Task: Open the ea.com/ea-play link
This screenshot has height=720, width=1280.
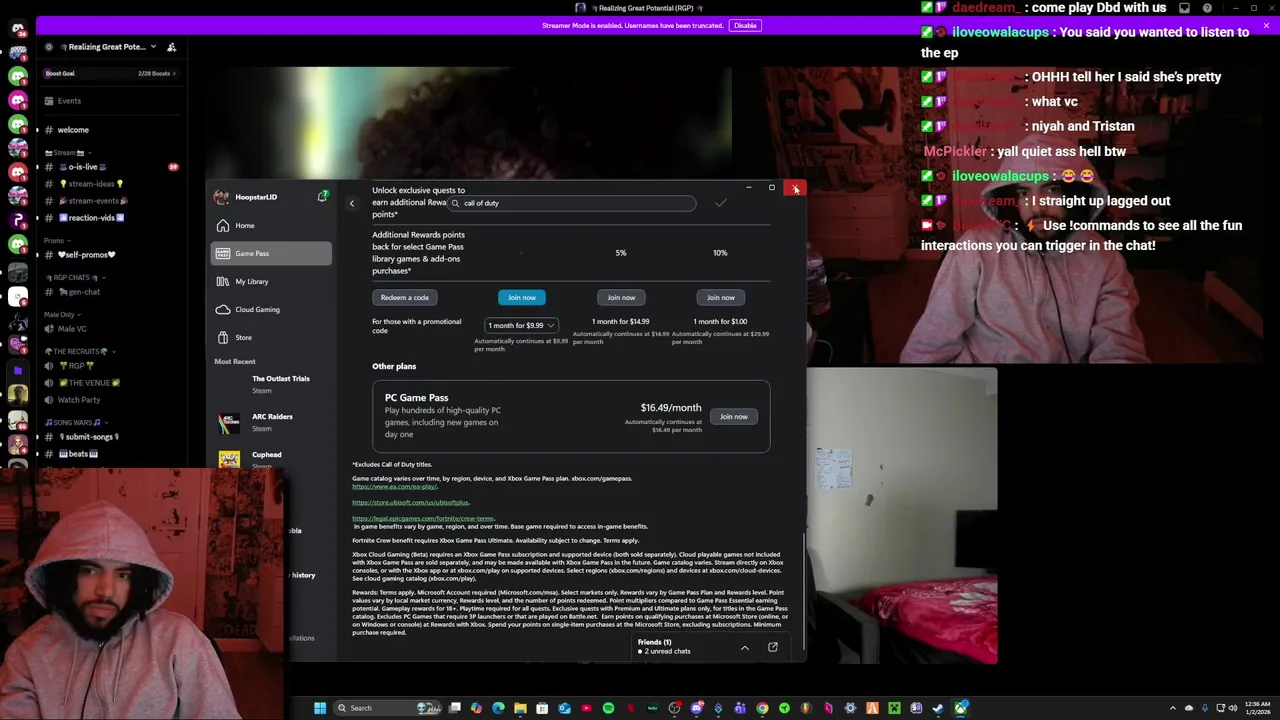Action: [394, 486]
